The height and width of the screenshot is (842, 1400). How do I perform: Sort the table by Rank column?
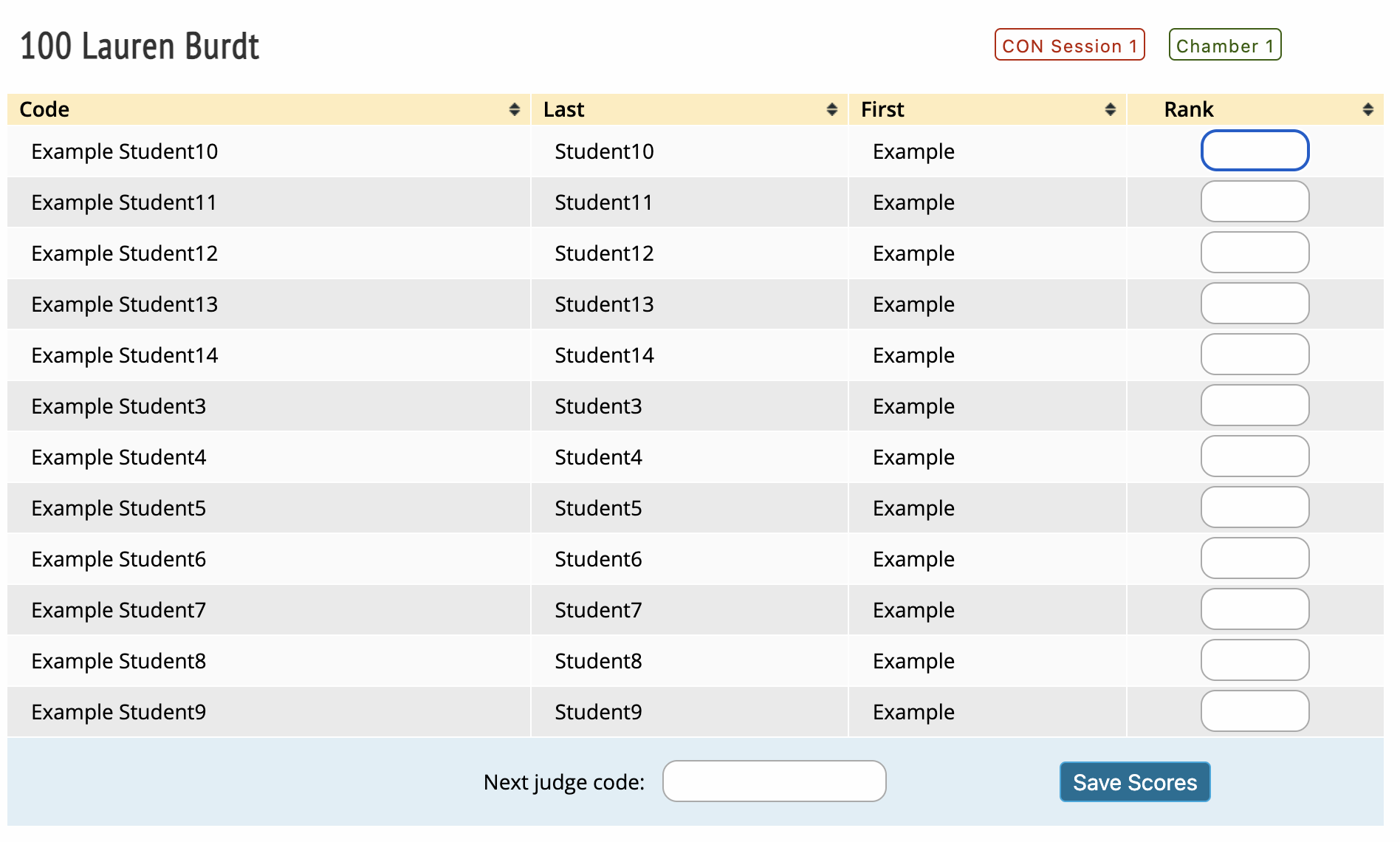(1368, 109)
